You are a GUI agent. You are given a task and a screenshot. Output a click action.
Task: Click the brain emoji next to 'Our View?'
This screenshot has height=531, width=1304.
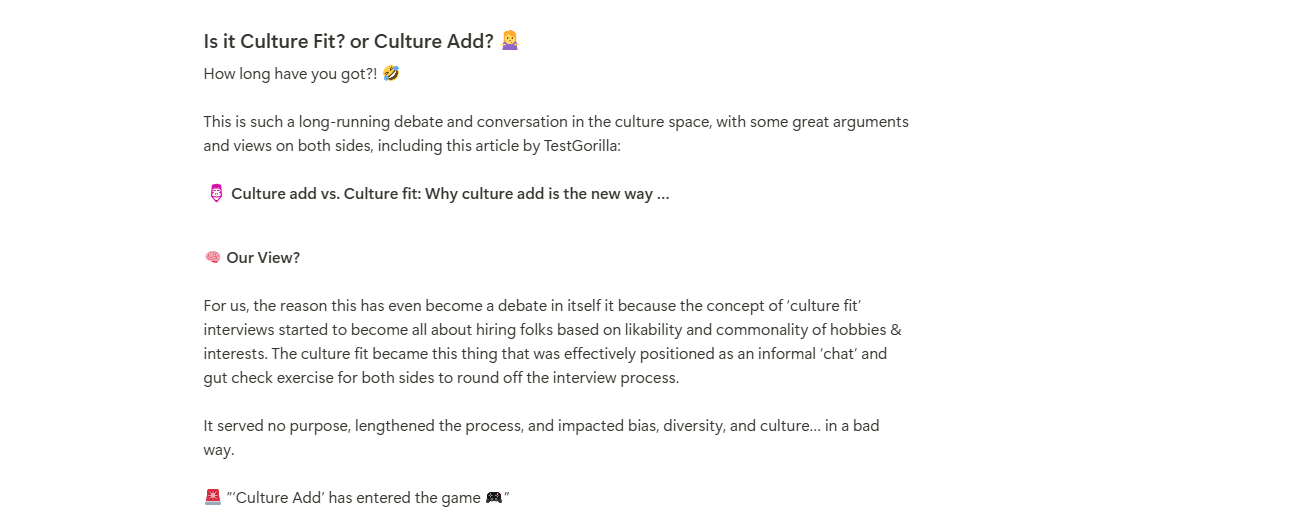tap(212, 258)
